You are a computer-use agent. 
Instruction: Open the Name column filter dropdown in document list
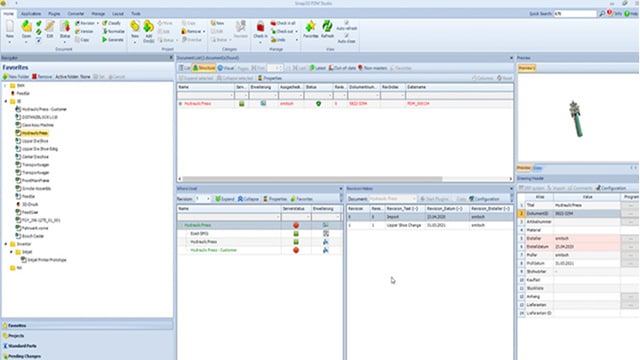pyautogui.click(x=231, y=96)
